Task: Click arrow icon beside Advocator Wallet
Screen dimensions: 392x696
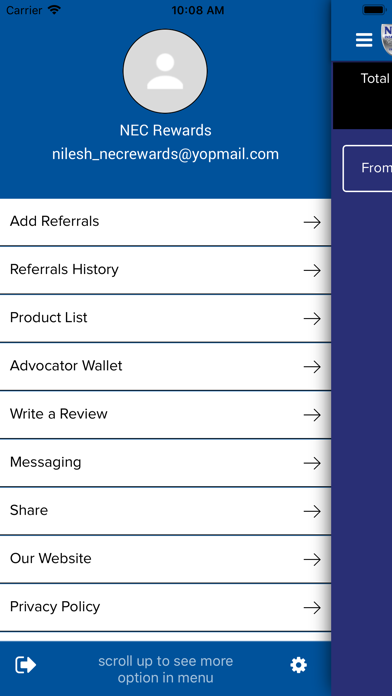Action: (x=312, y=367)
